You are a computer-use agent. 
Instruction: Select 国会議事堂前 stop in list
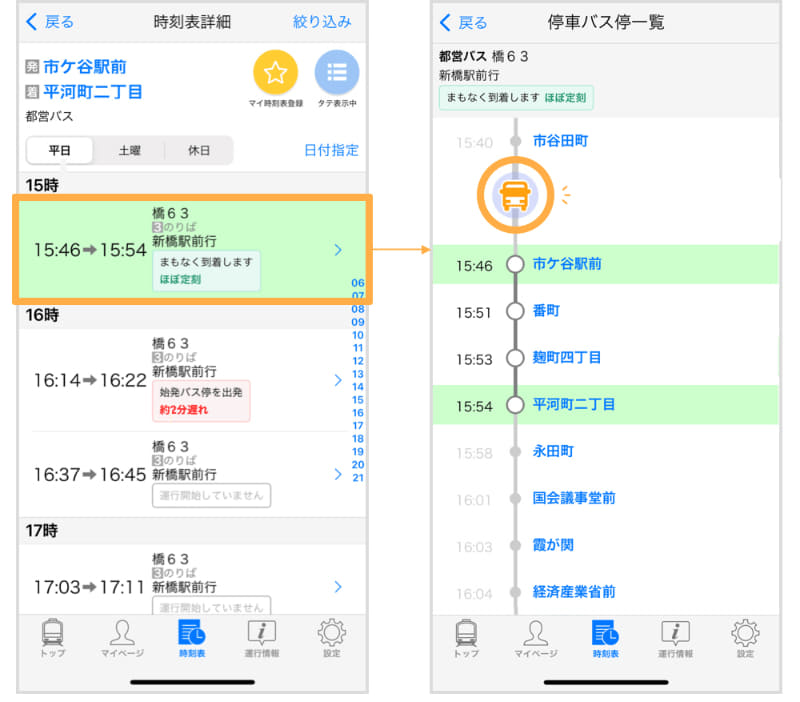pos(574,498)
